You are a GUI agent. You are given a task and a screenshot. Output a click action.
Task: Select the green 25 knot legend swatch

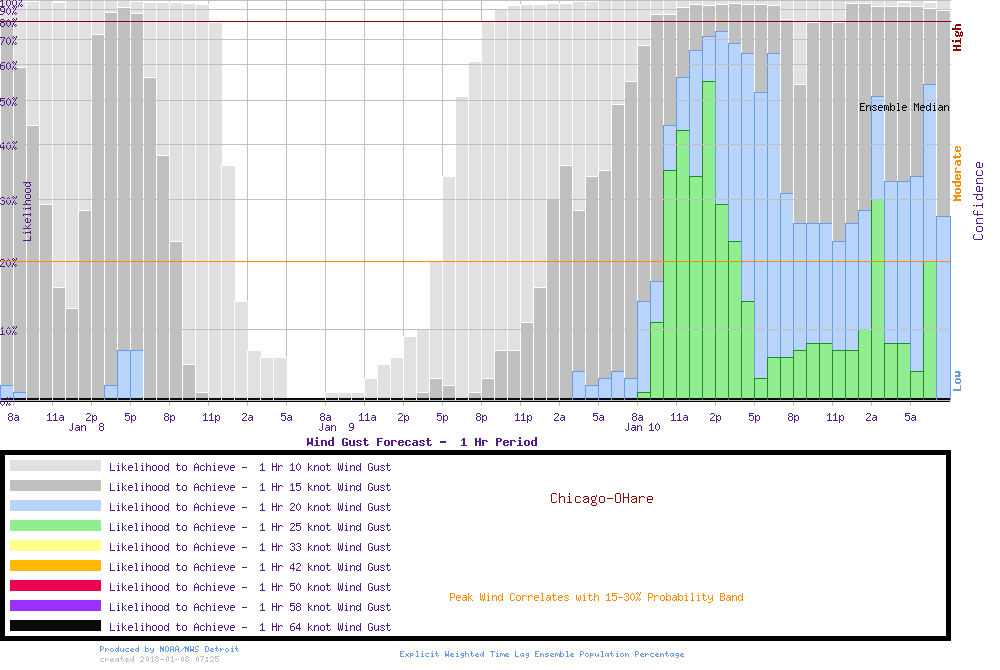(55, 526)
